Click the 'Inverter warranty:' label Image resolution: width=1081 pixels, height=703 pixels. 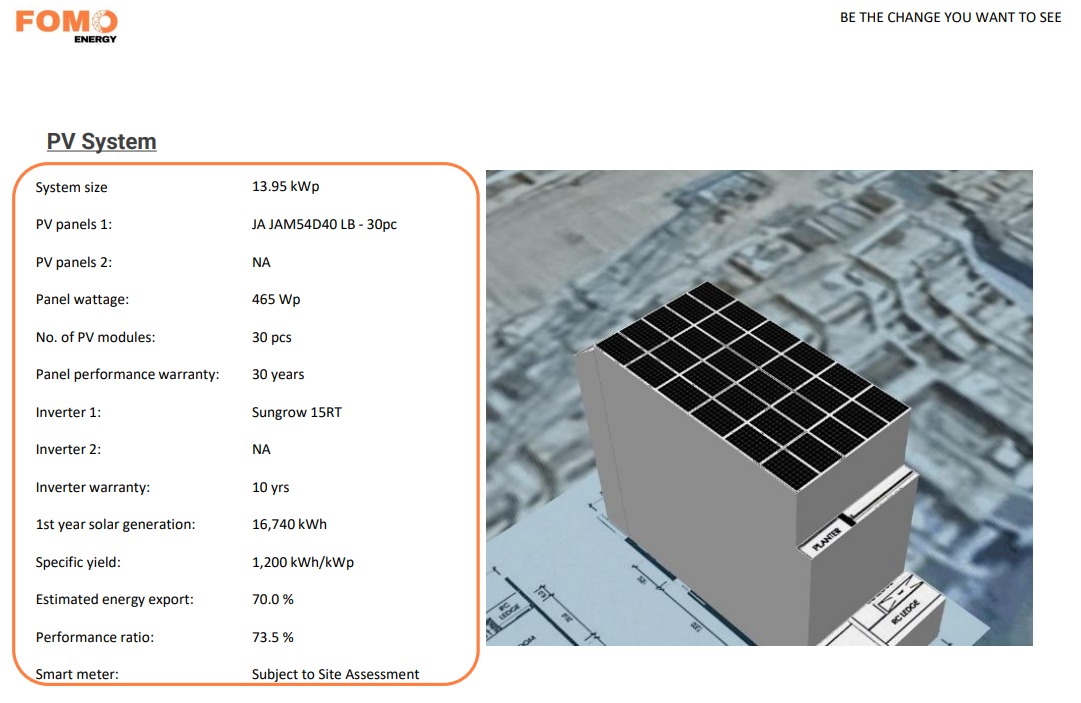(x=92, y=488)
